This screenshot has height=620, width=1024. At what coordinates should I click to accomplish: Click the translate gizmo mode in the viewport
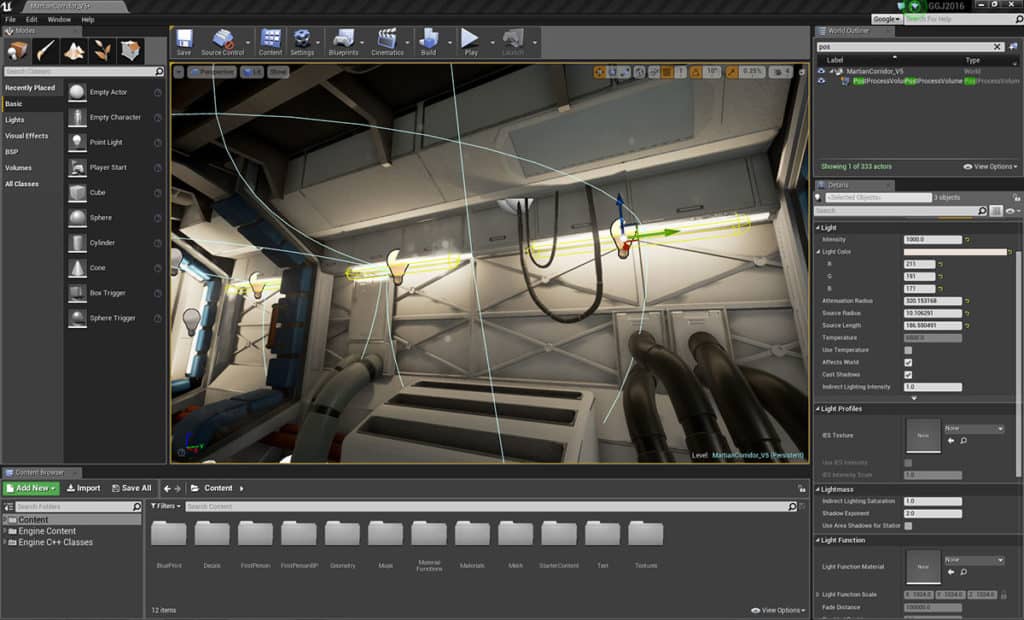[x=599, y=72]
